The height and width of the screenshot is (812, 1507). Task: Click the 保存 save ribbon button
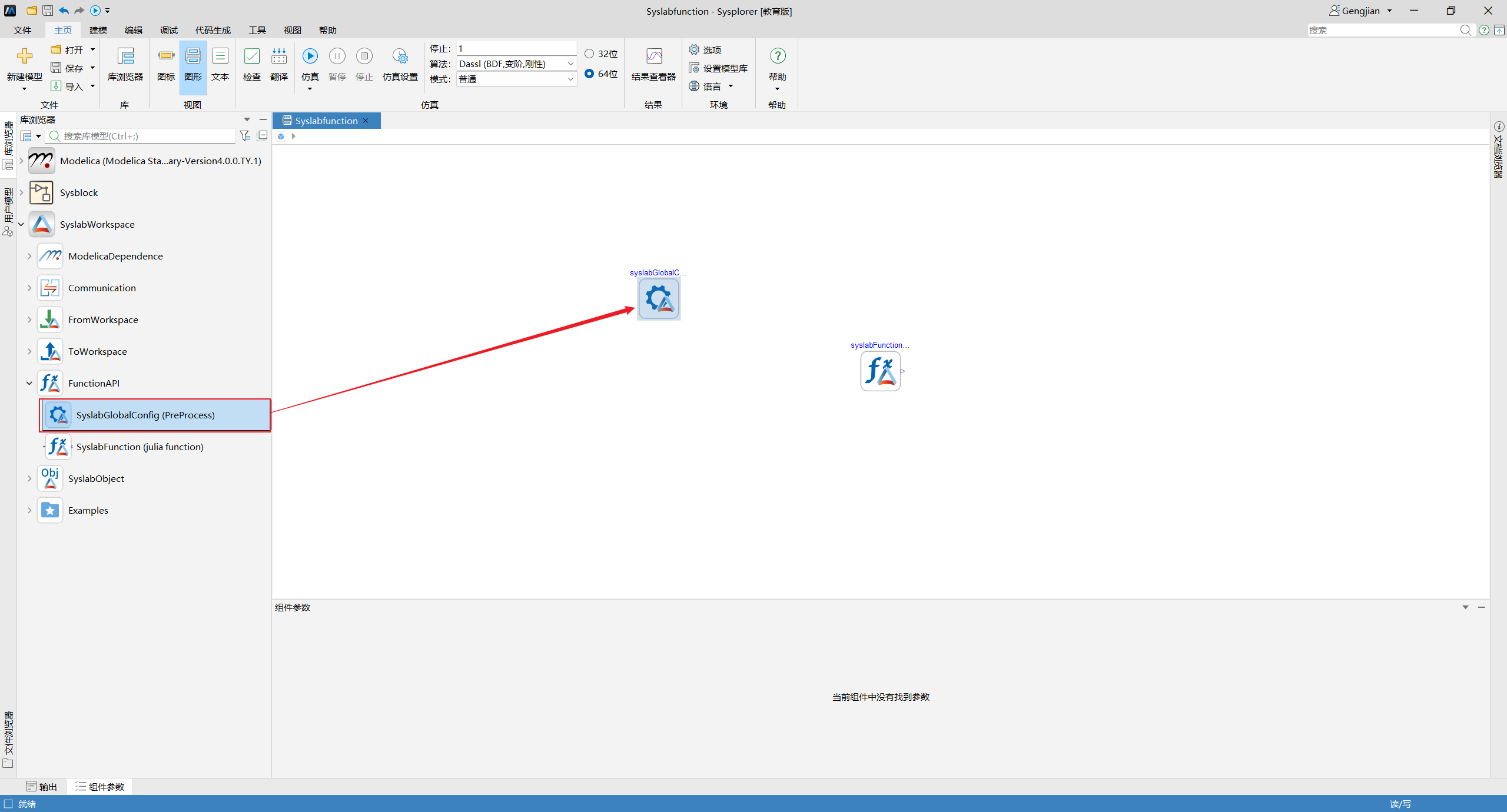(x=67, y=68)
